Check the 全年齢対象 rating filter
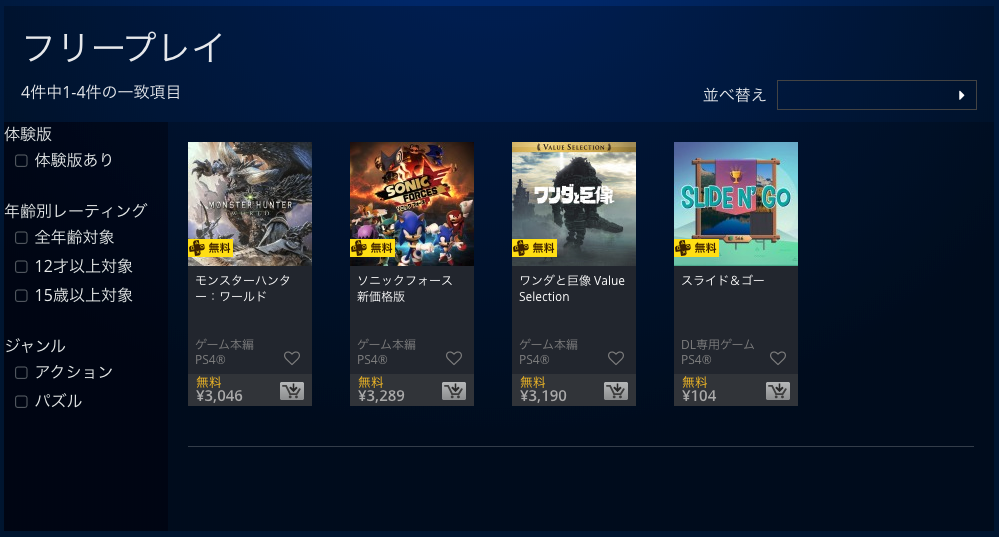Image resolution: width=999 pixels, height=537 pixels. (21, 238)
